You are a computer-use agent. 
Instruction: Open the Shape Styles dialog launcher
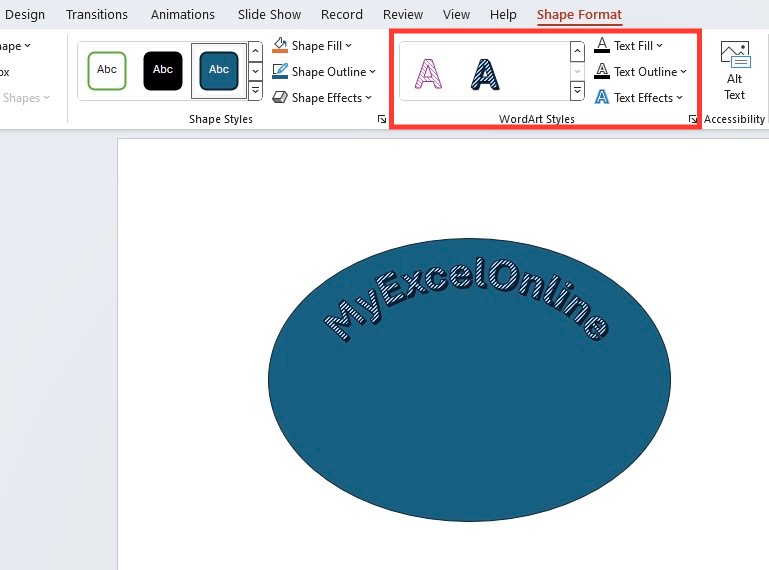[382, 119]
